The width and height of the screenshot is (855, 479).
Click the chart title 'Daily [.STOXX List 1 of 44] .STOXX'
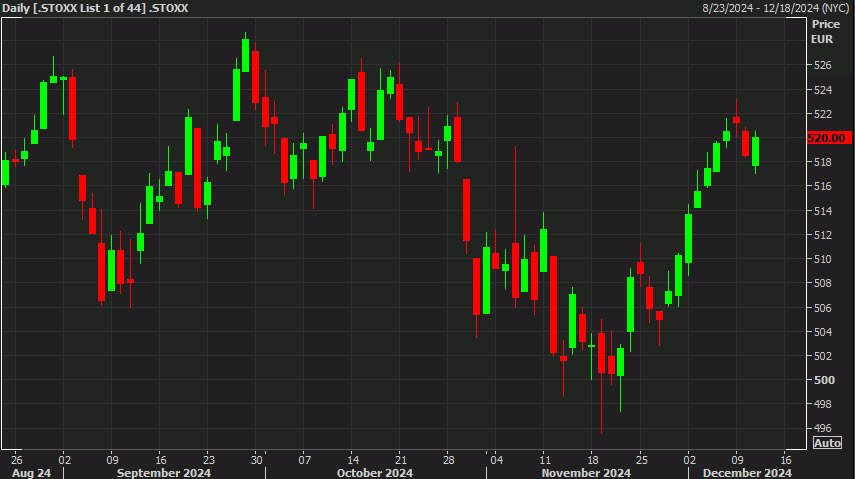95,8
